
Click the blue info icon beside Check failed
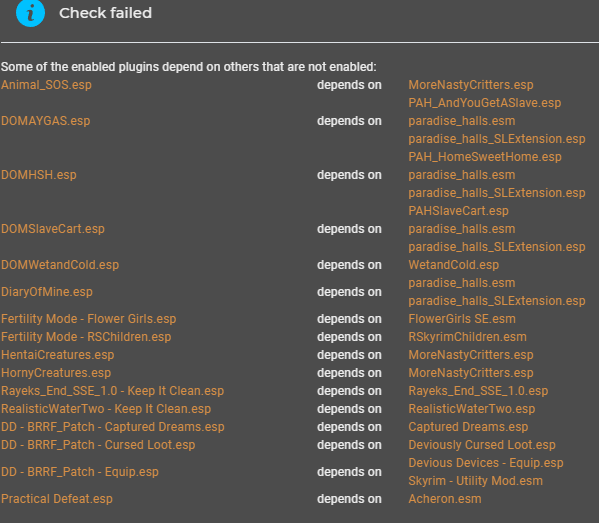tap(30, 13)
